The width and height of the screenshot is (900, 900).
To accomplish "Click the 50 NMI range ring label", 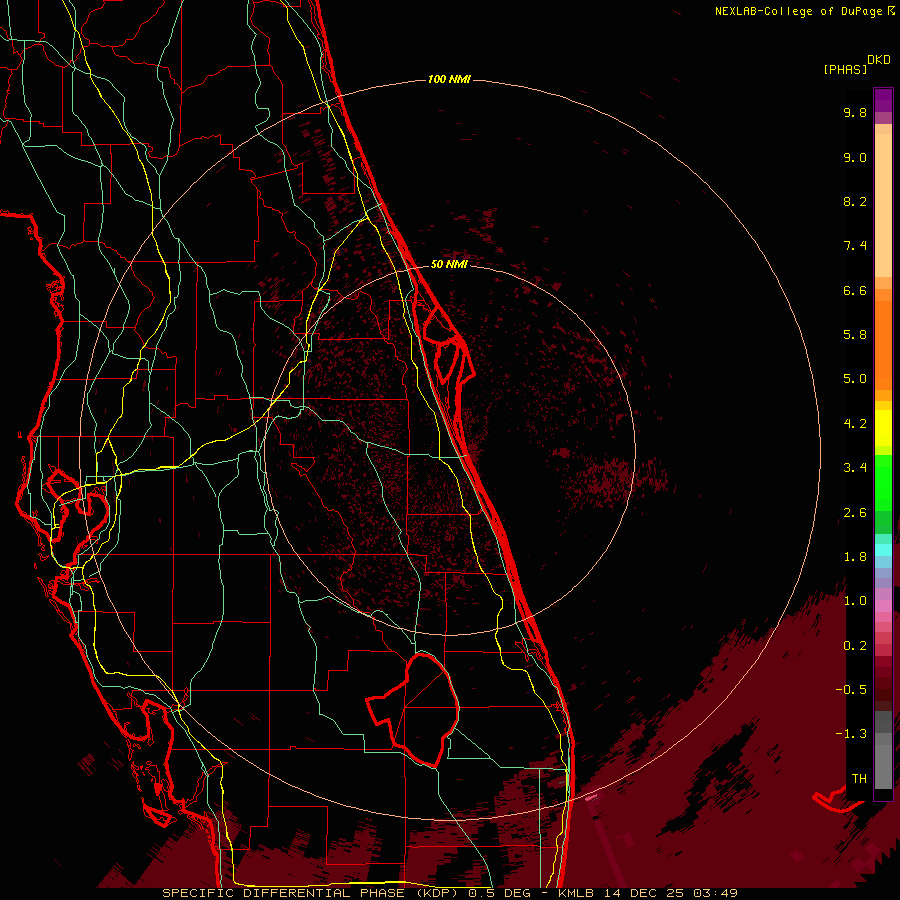I will click(449, 264).
